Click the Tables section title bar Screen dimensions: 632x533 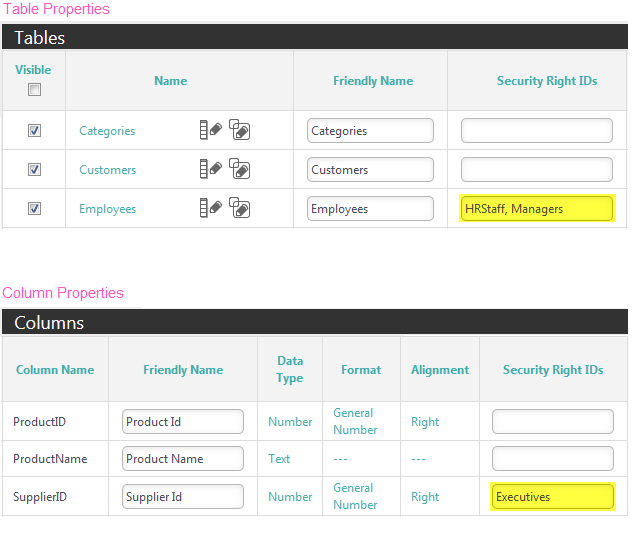click(x=315, y=37)
